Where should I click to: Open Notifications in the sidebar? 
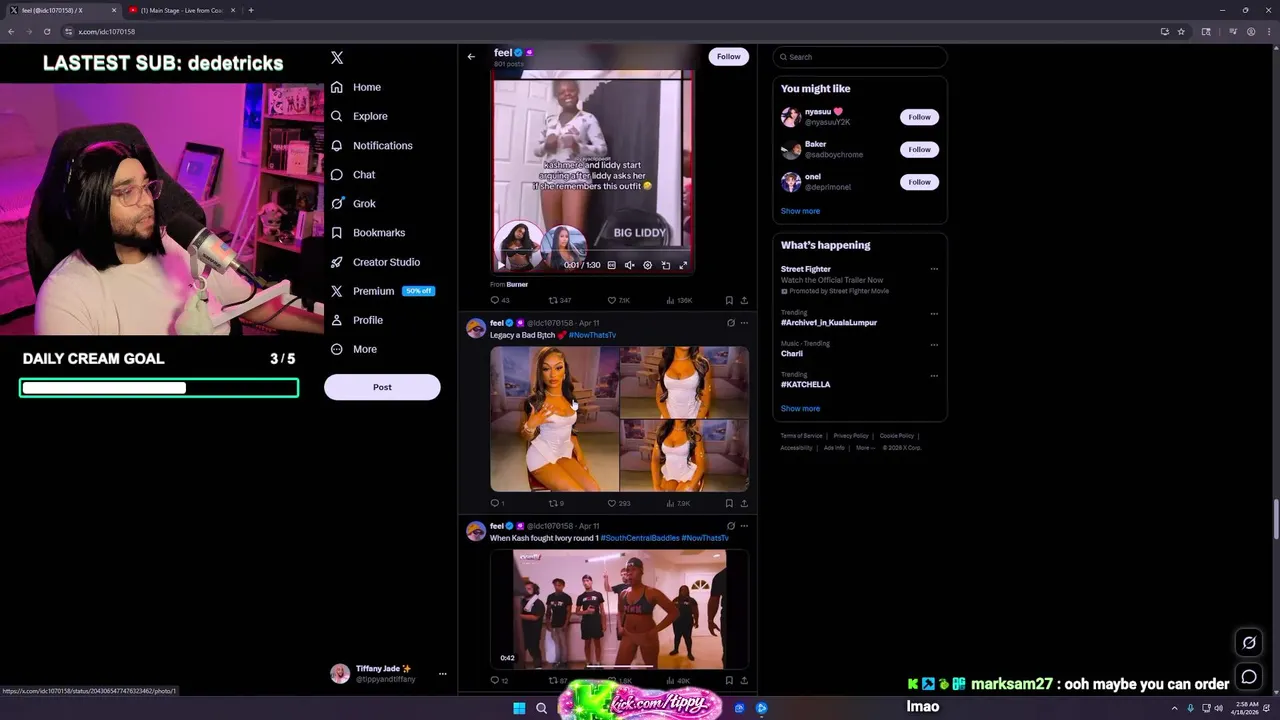(x=371, y=145)
